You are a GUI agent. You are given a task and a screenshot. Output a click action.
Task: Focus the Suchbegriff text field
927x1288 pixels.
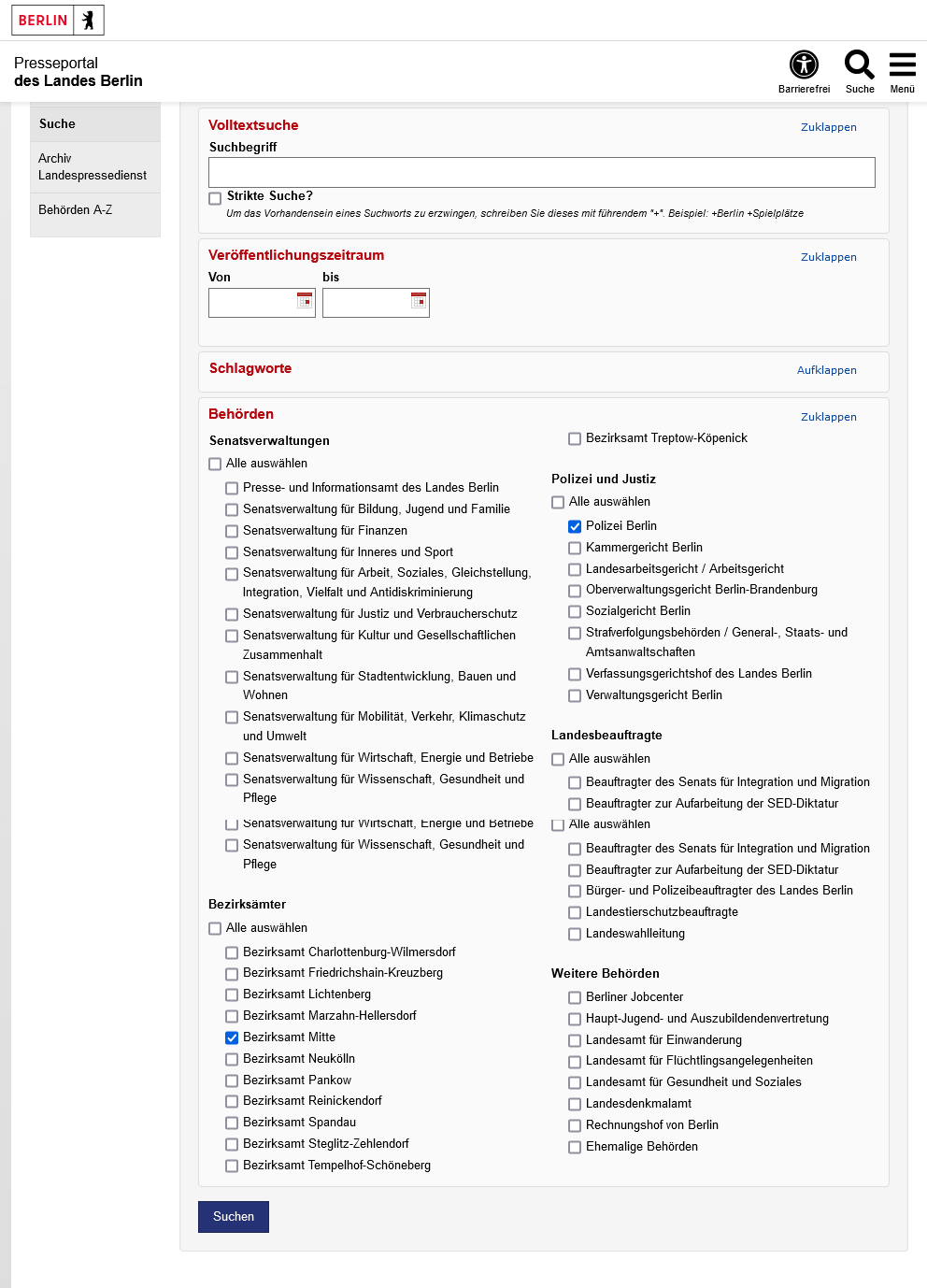[541, 173]
